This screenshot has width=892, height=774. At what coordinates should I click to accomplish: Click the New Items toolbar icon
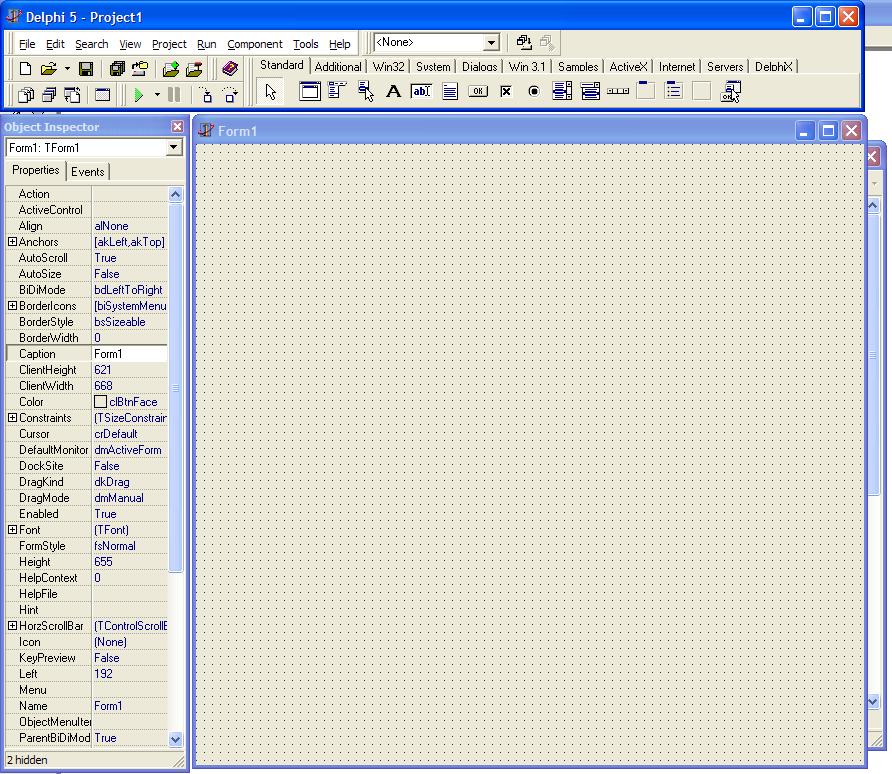point(25,69)
